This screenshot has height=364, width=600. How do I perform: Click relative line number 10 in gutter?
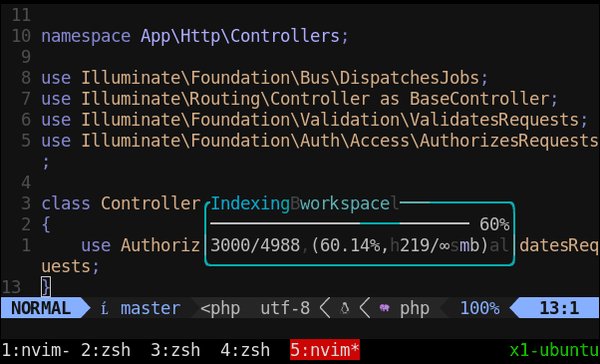21,36
